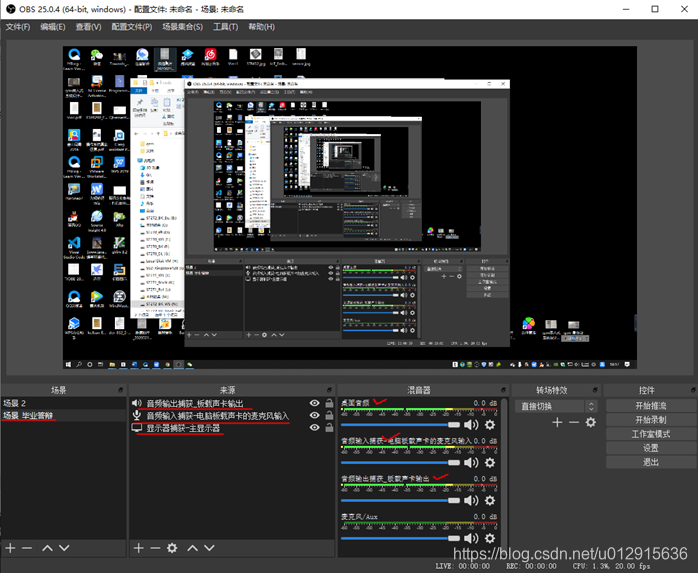Click 退出 button
Screen dimensions: 698x573
650,462
